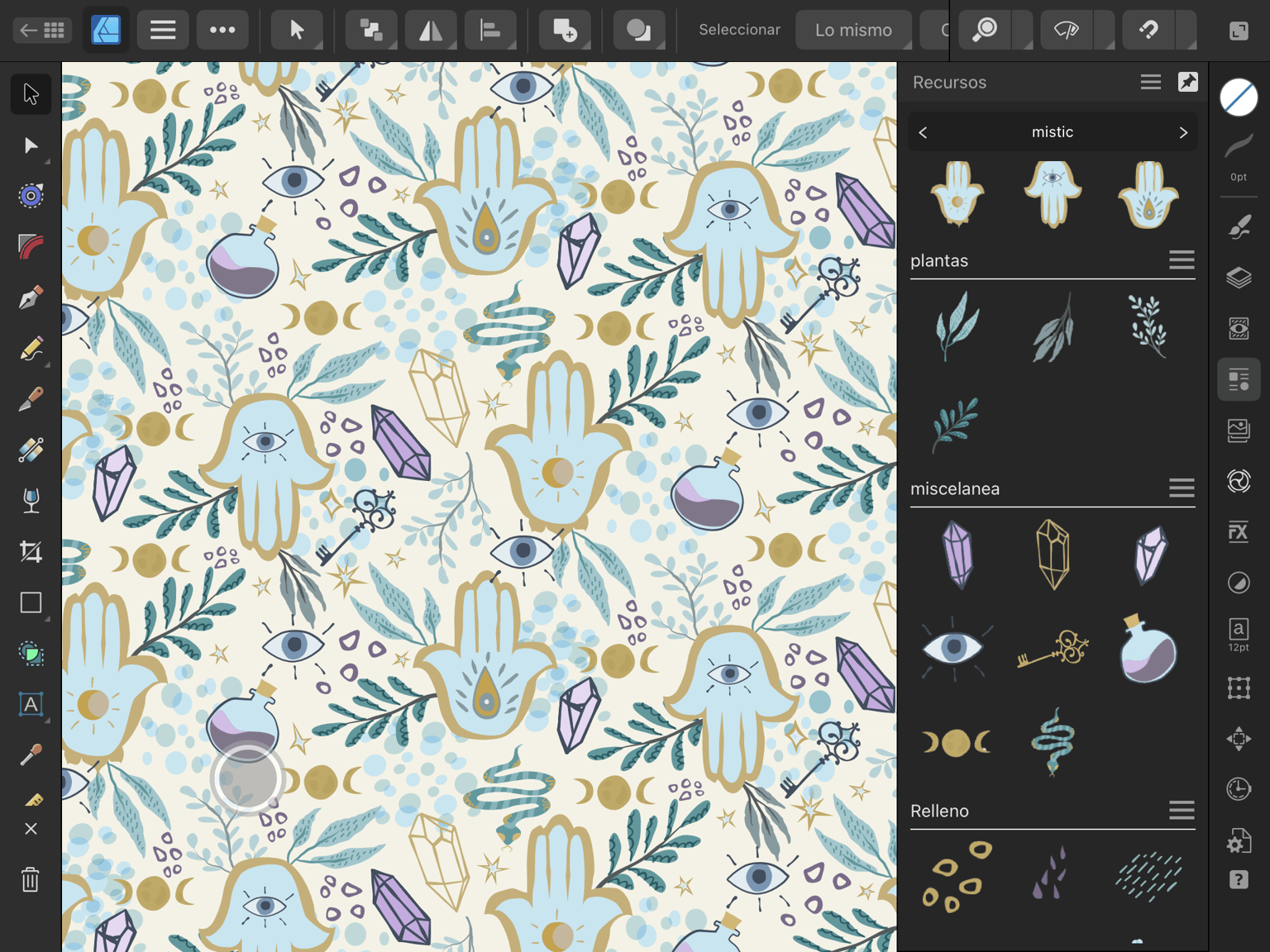This screenshot has width=1270, height=952.
Task: Open the arrange order toolbar option
Action: [371, 31]
